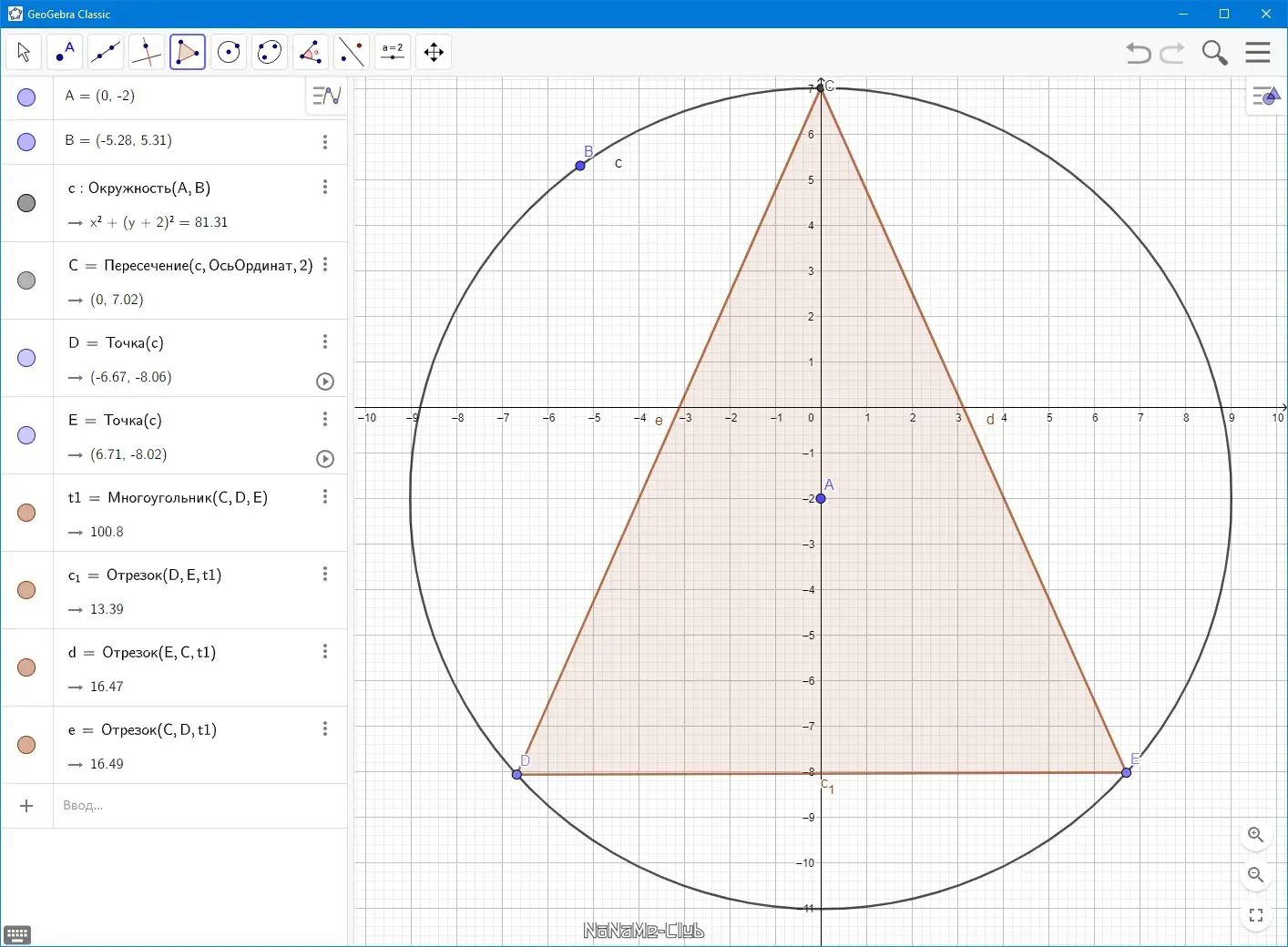1288x947 pixels.
Task: Click point D on the circle
Action: click(517, 774)
